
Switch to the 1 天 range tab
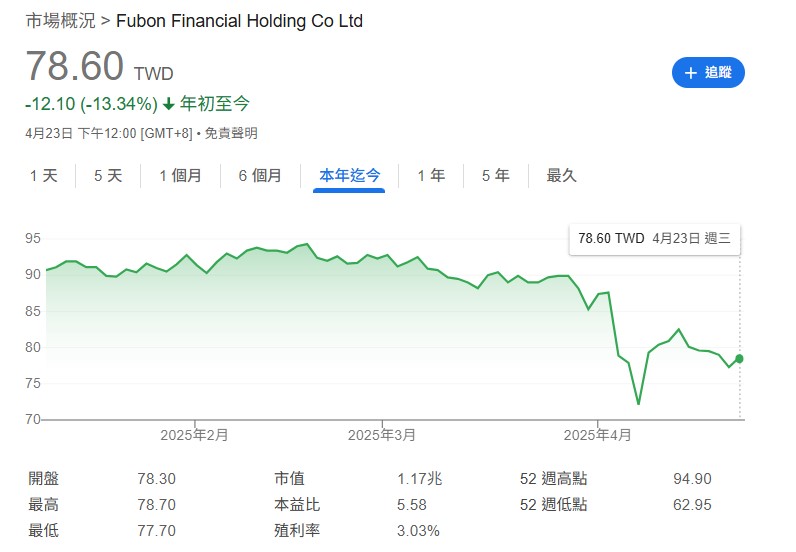pyautogui.click(x=44, y=176)
